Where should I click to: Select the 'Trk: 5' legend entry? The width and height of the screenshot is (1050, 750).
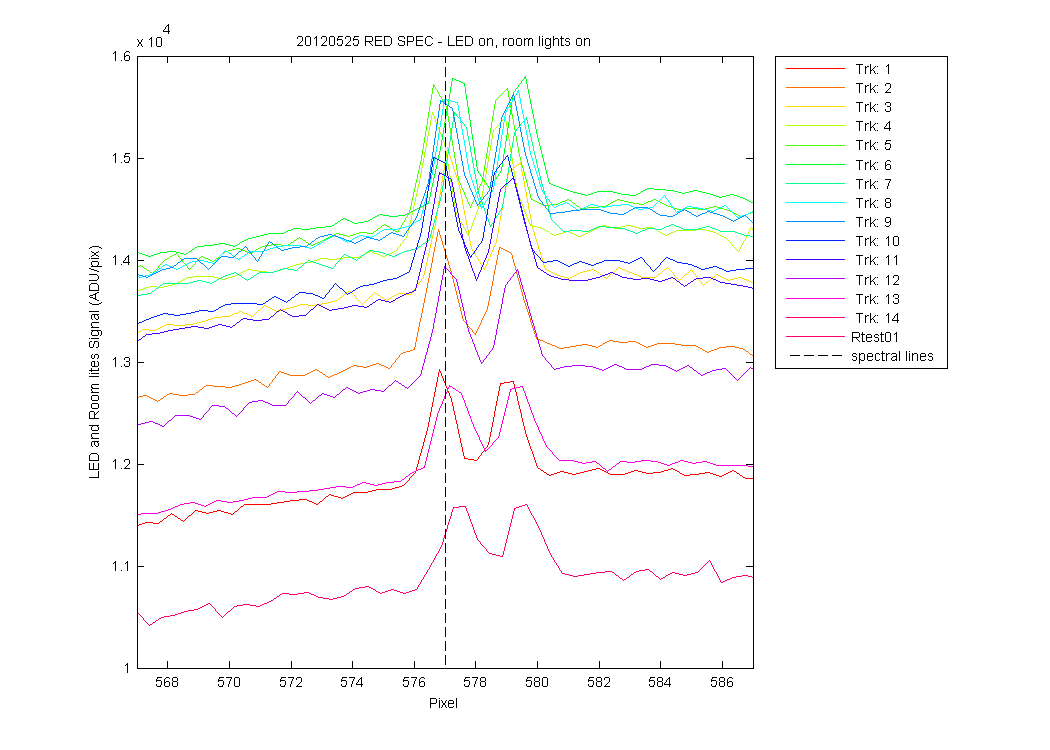tap(838, 145)
